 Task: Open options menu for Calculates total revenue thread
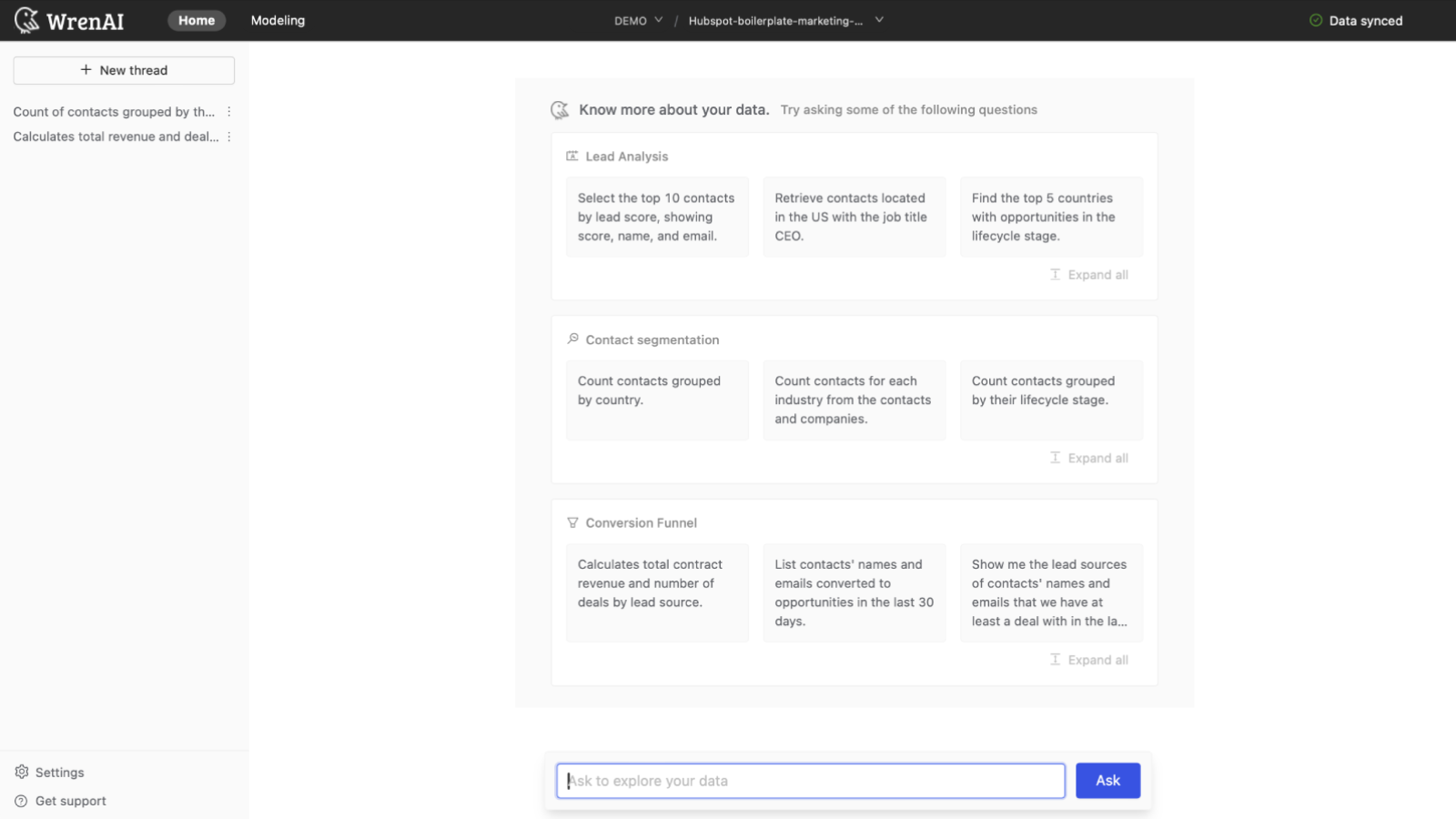[228, 136]
